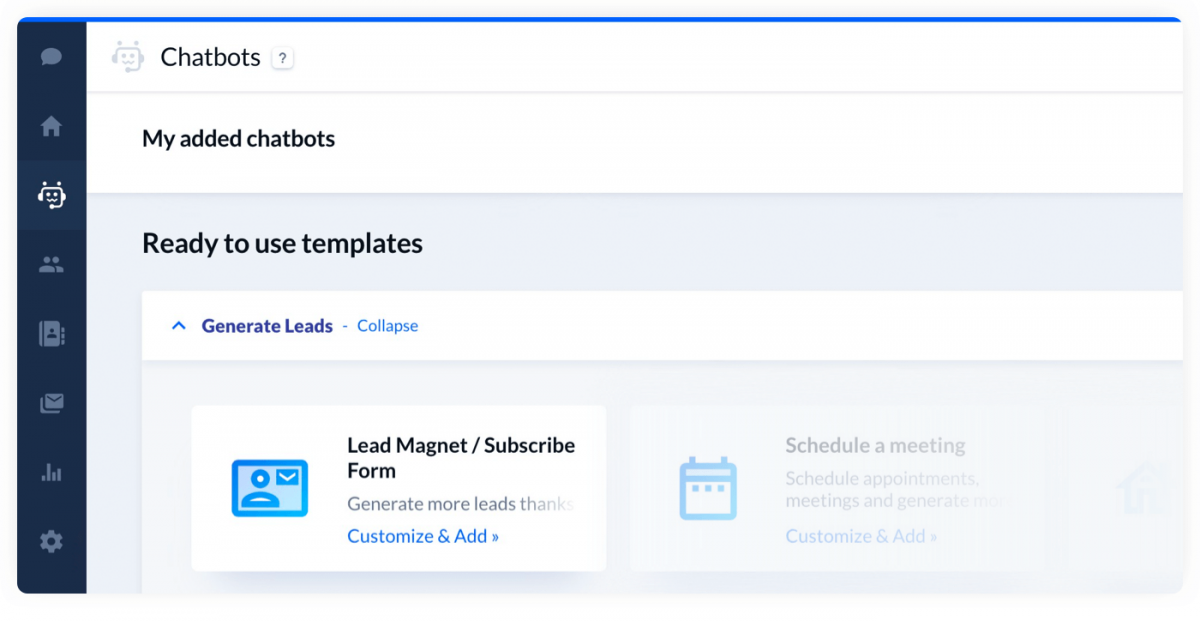Open the settings gear icon

pos(51,542)
